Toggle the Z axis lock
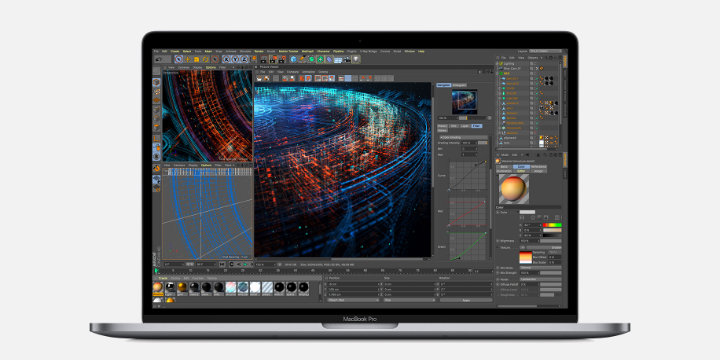This screenshot has width=720, height=360. pyautogui.click(x=244, y=59)
